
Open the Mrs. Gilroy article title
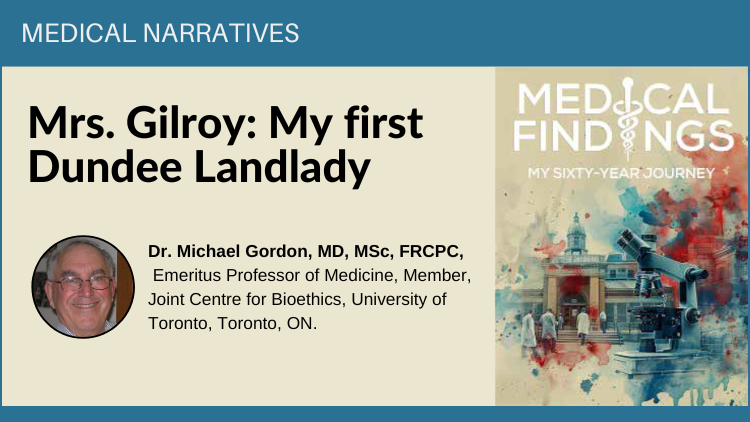[225, 144]
